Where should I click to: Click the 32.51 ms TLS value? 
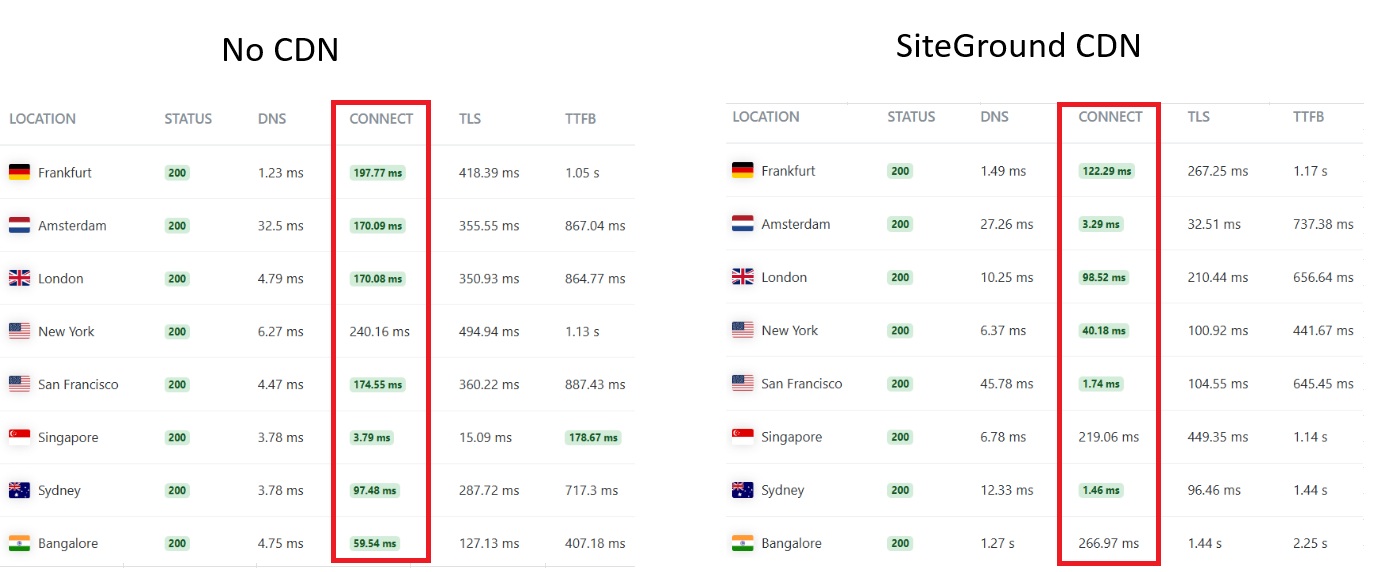click(1214, 224)
